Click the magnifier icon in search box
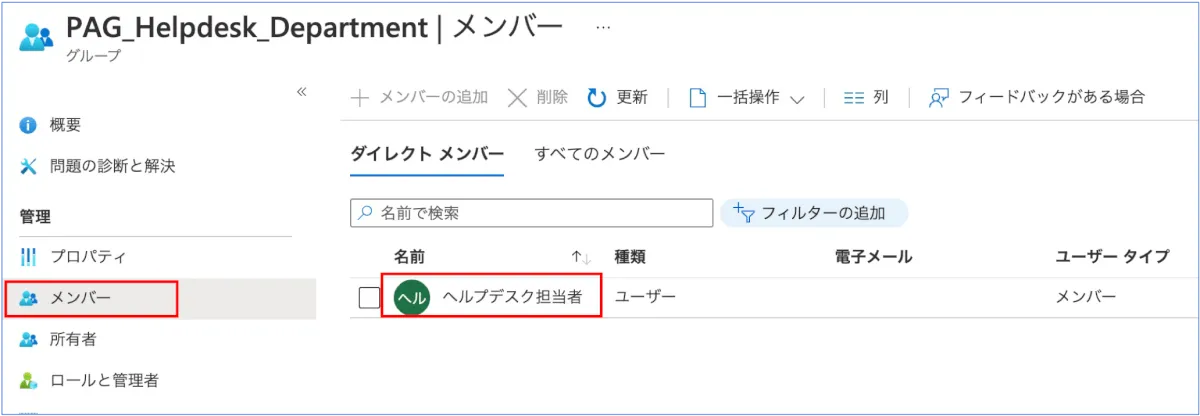This screenshot has height=416, width=1200. [367, 213]
